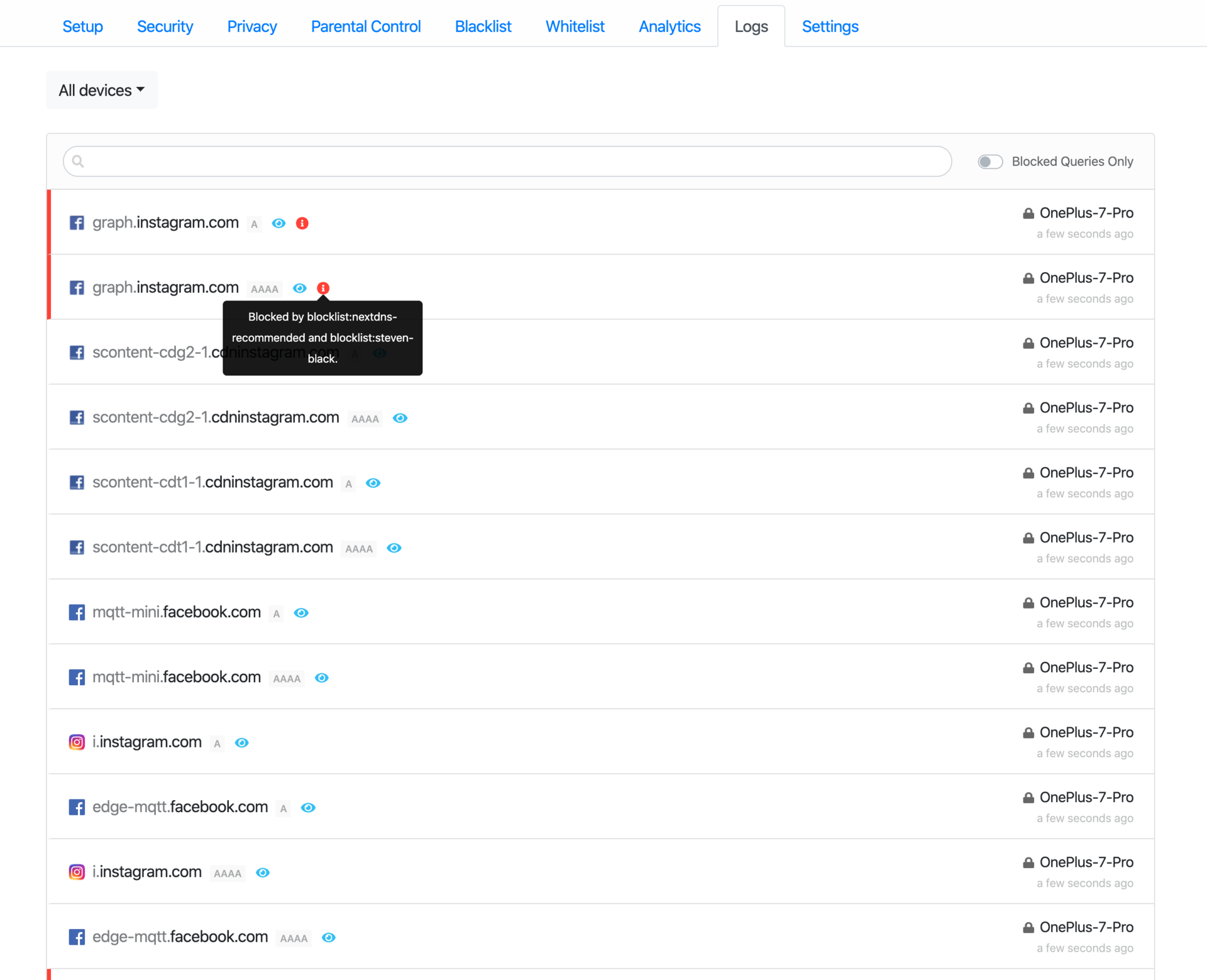Viewport: 1207px width, 980px height.
Task: Click the red info icon on graph.instagram.com A record
Action: point(302,223)
